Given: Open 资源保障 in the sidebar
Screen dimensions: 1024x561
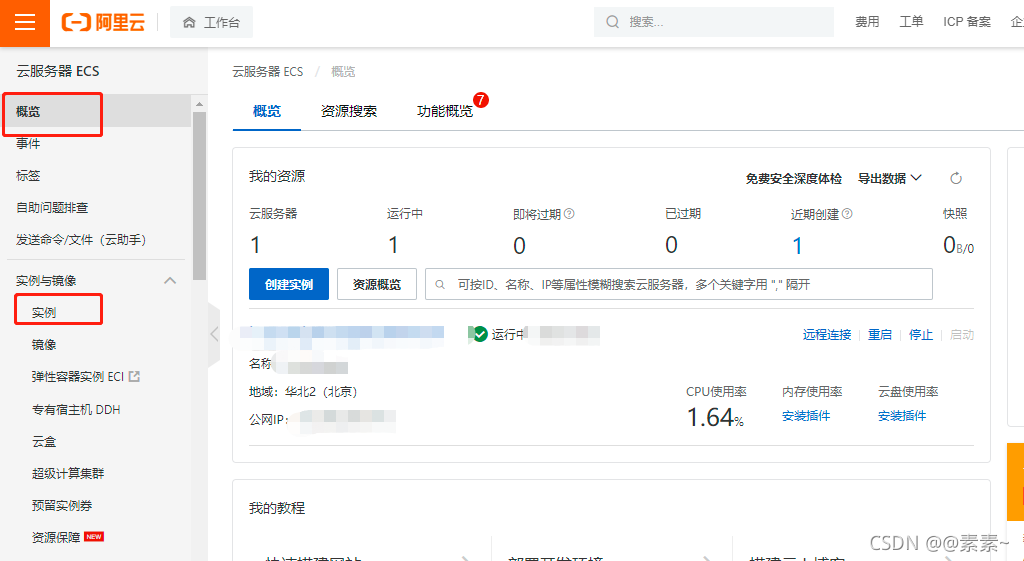Looking at the screenshot, I should 56,537.
